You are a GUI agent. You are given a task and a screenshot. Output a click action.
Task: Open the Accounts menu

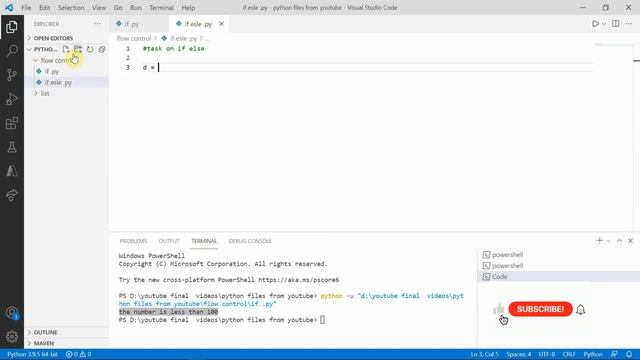(12, 313)
